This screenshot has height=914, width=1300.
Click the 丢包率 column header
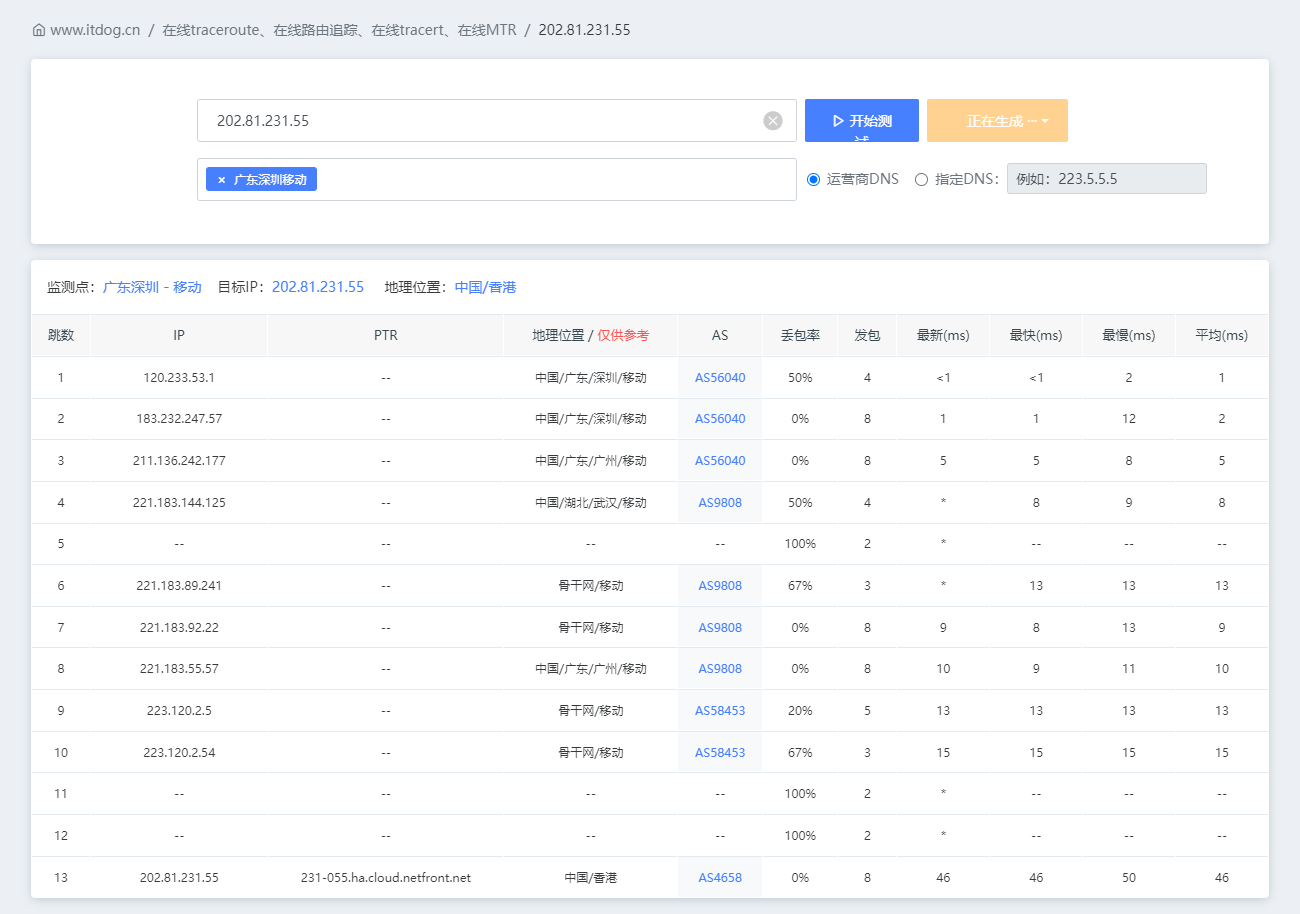click(x=800, y=336)
